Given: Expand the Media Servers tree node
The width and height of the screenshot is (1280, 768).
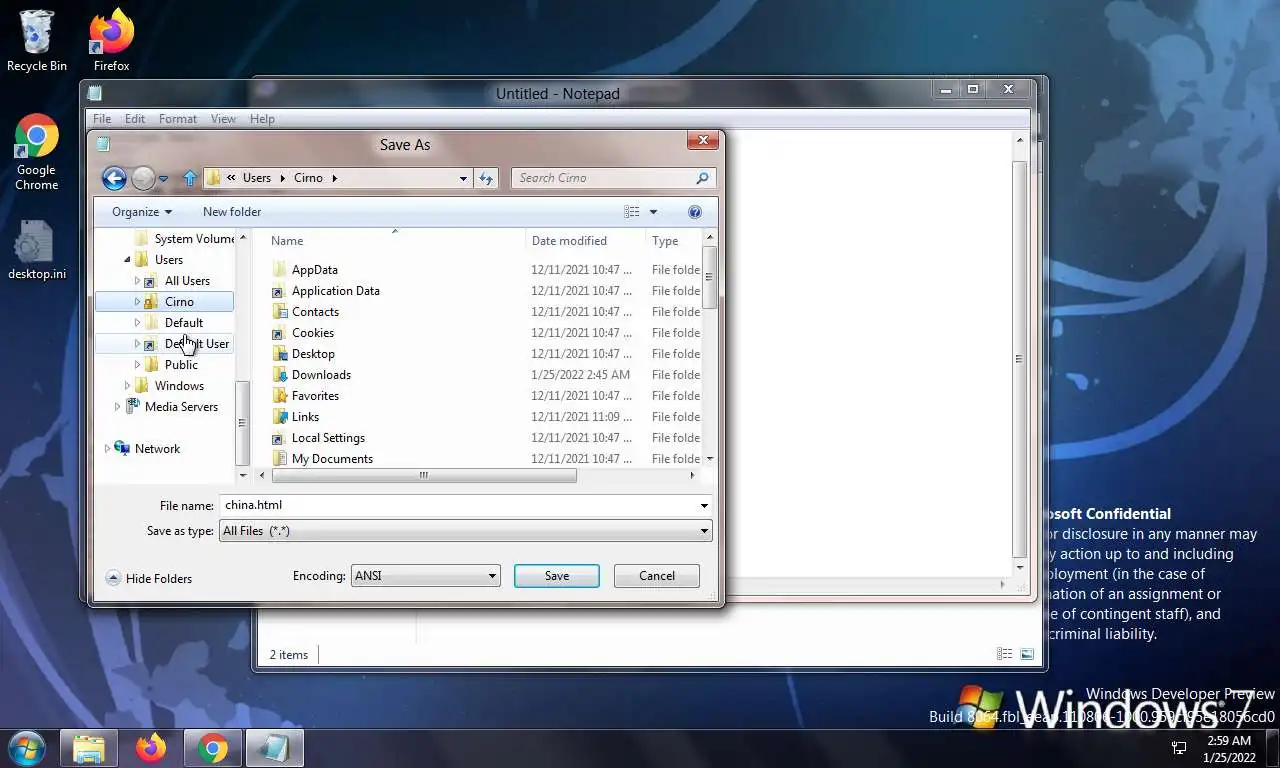Looking at the screenshot, I should pyautogui.click(x=117, y=407).
